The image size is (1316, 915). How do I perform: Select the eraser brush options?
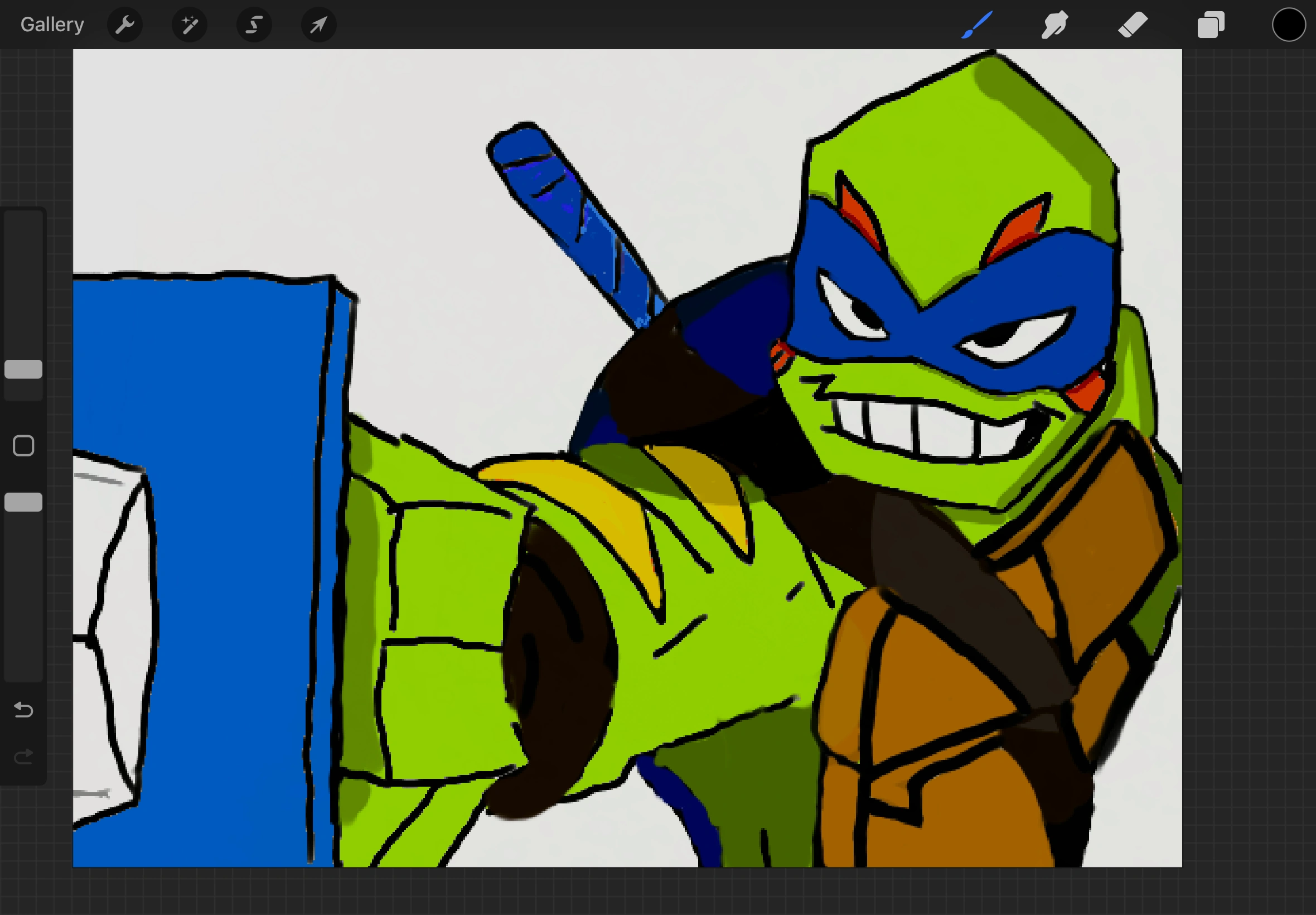pos(1132,25)
